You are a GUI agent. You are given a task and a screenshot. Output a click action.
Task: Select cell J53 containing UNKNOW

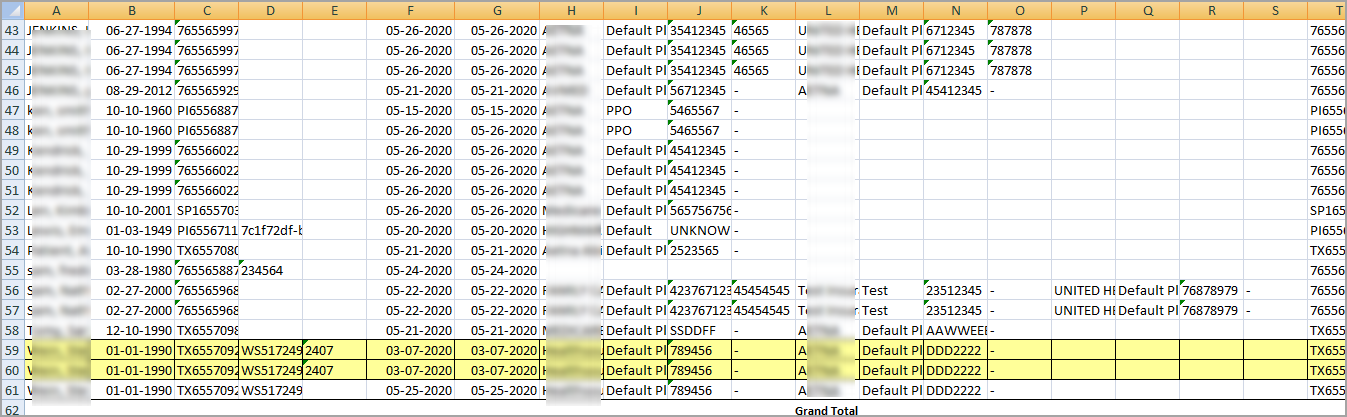click(699, 230)
